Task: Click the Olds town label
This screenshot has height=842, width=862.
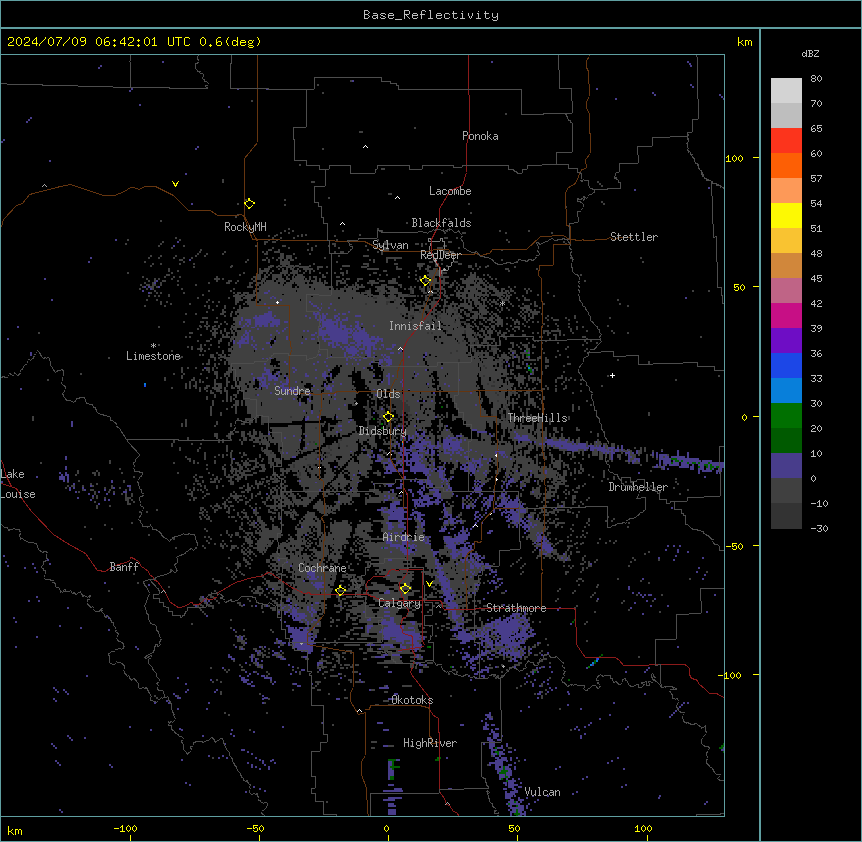Action: click(x=388, y=394)
